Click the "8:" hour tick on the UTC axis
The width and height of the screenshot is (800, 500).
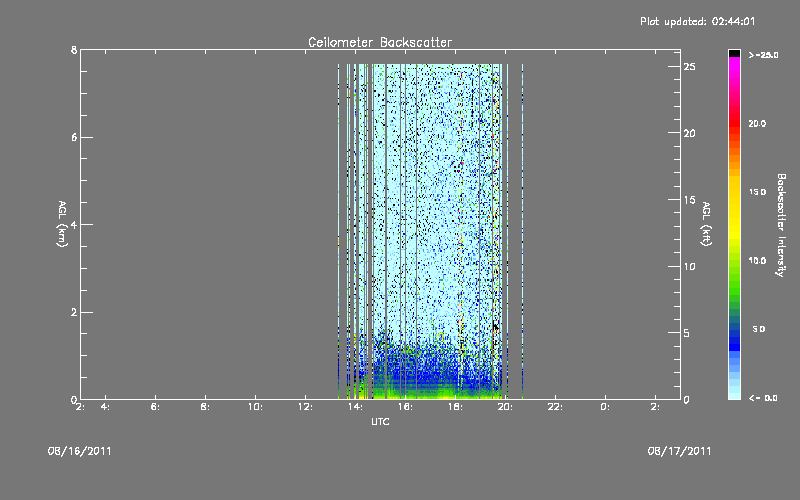pyautogui.click(x=205, y=407)
